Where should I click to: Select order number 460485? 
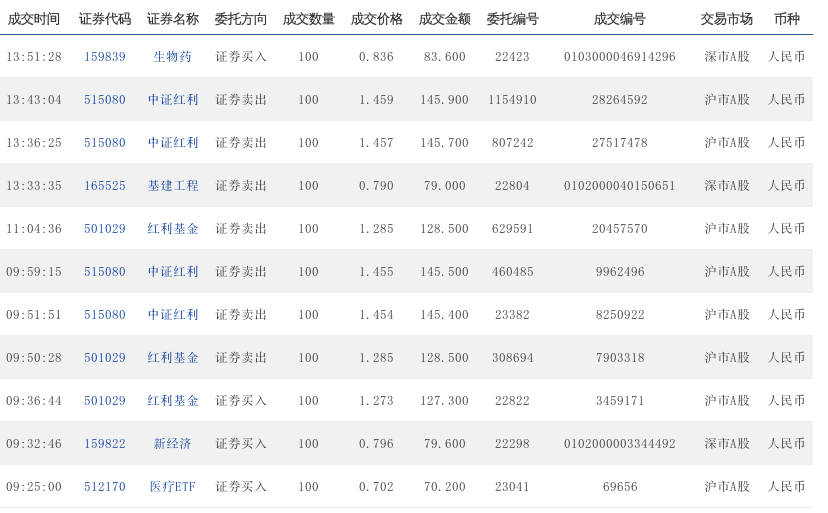[512, 272]
